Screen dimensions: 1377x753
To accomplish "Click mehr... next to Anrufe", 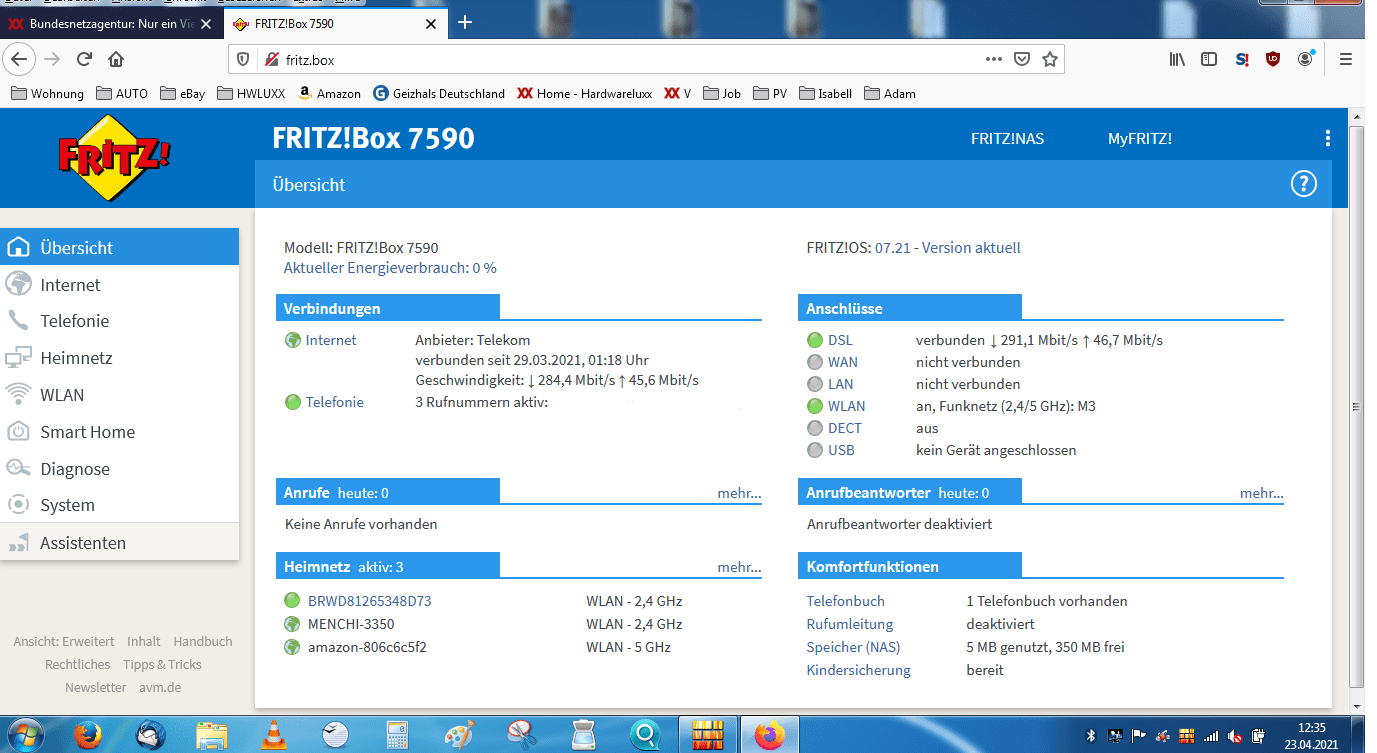I will 739,493.
